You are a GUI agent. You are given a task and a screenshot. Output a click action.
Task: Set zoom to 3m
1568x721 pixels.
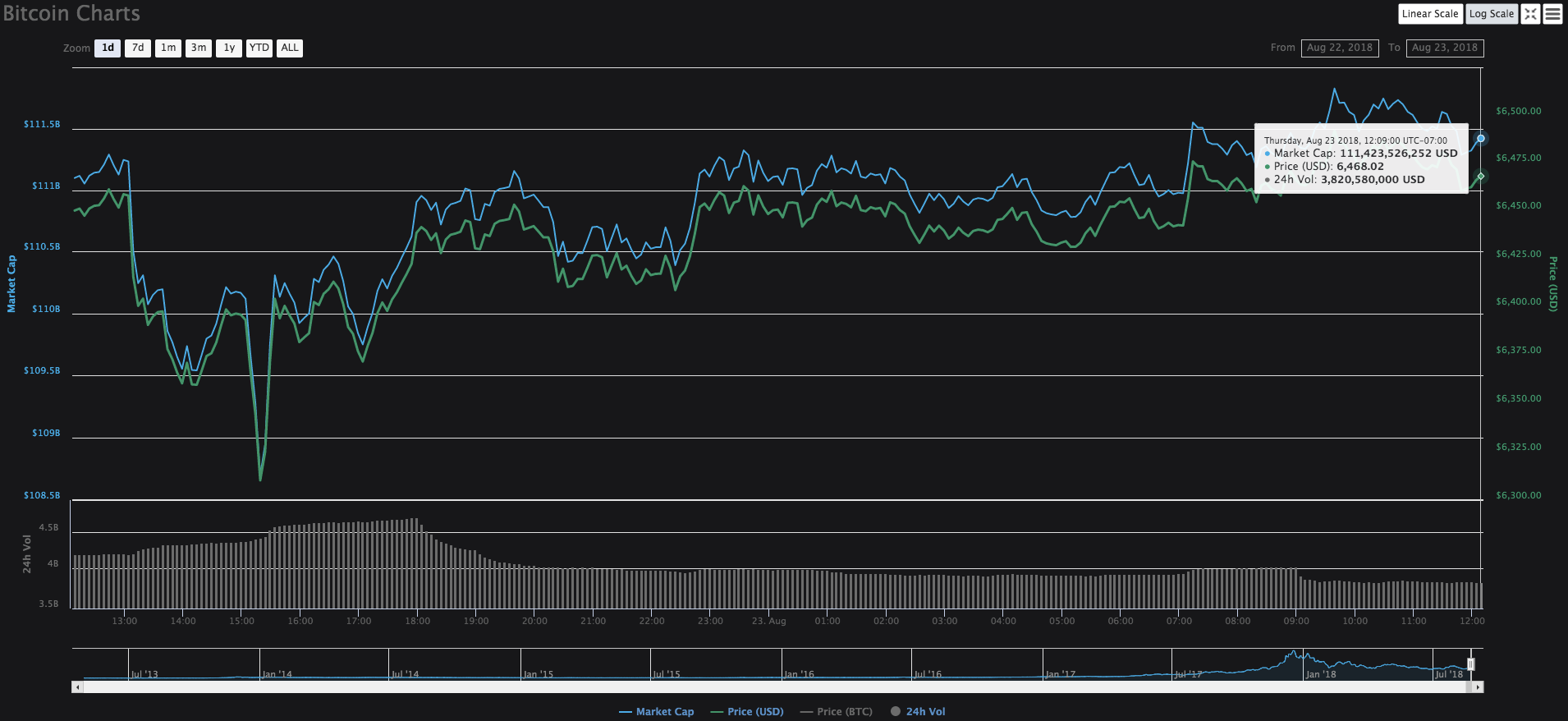(199, 48)
